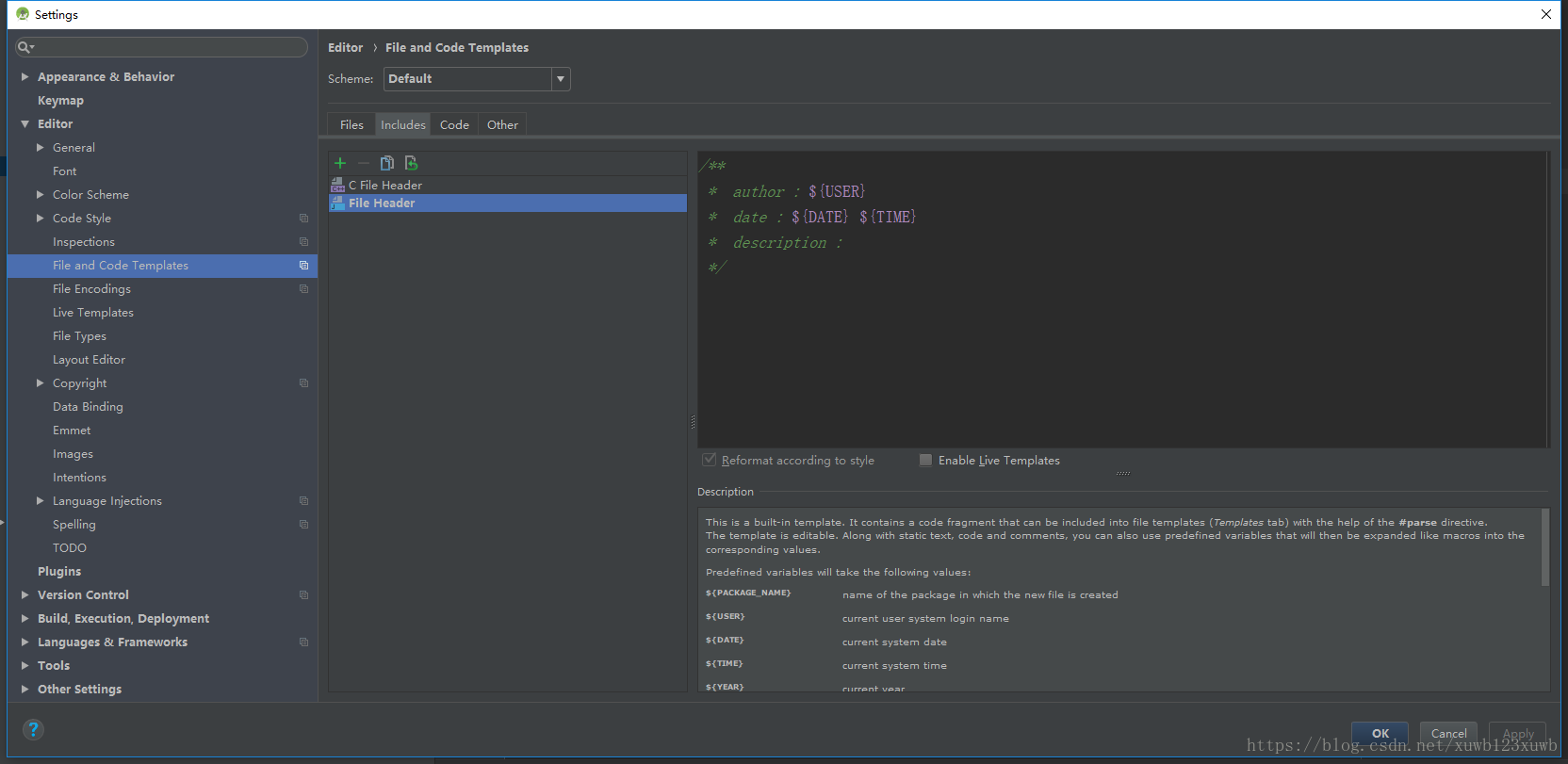The image size is (1568, 764).
Task: Click project-level icon beside Language Injections
Action: tap(303, 501)
